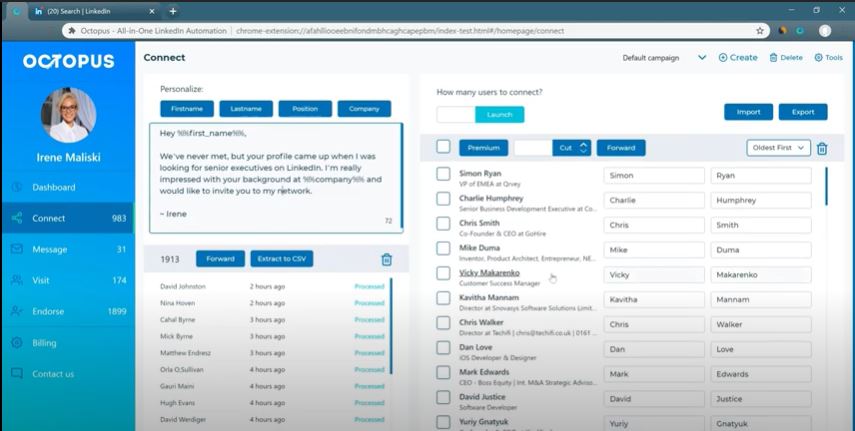Viewport: 855px width, 431px height.
Task: Click the Connect share icon in sidebar
Action: (17, 218)
